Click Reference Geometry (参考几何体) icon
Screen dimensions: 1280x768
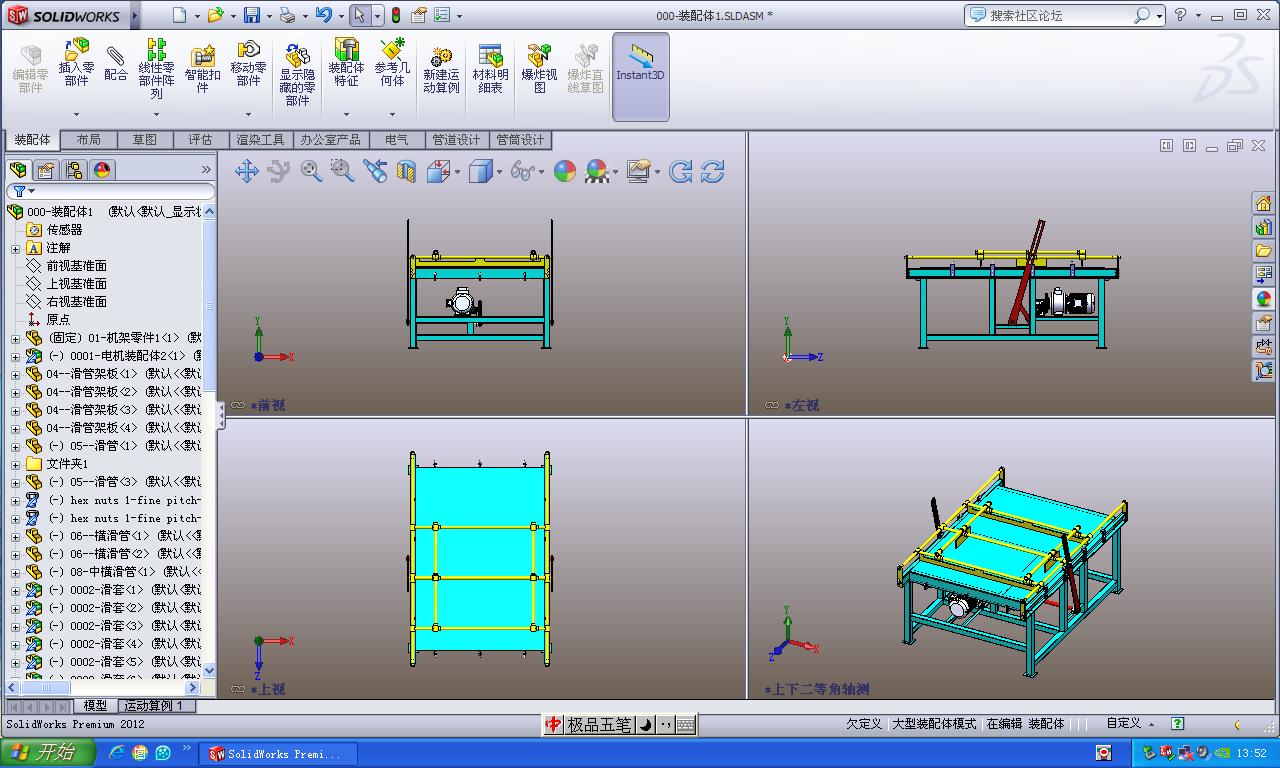coord(392,63)
